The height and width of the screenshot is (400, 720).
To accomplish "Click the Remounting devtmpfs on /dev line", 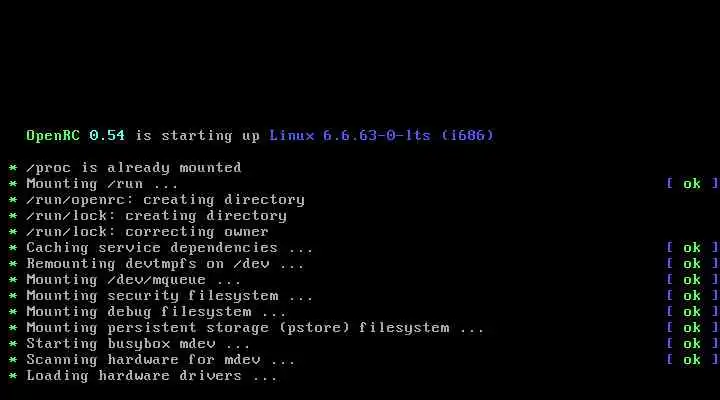I will [x=165, y=264].
